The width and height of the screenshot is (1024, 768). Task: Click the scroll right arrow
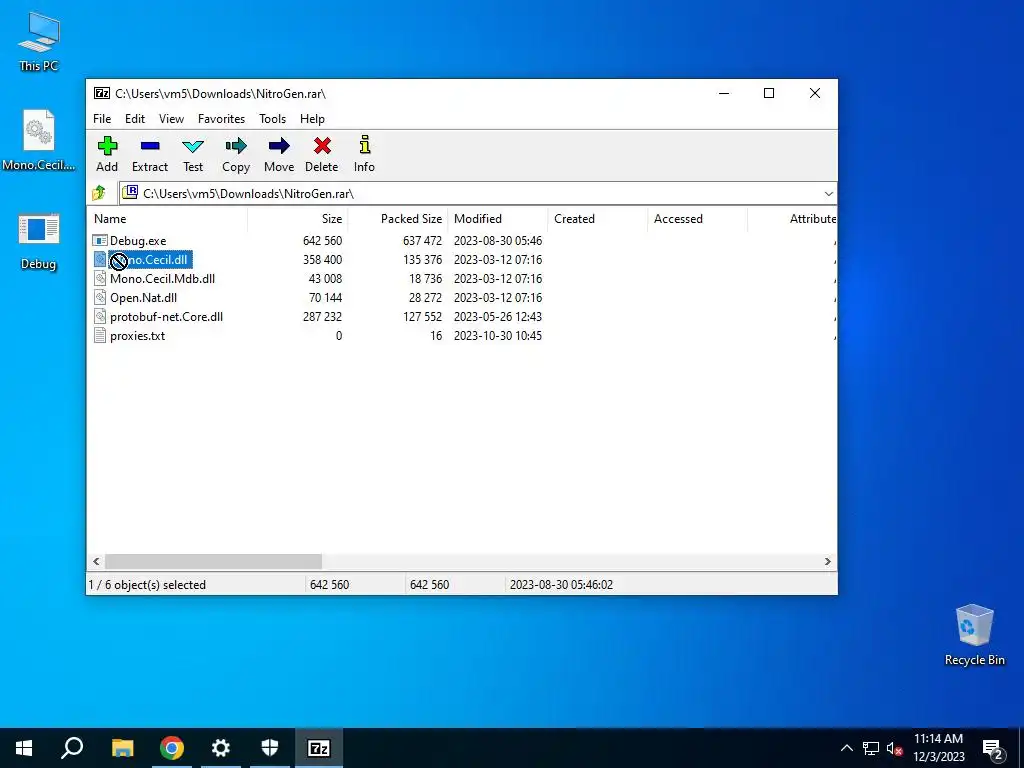[827, 562]
